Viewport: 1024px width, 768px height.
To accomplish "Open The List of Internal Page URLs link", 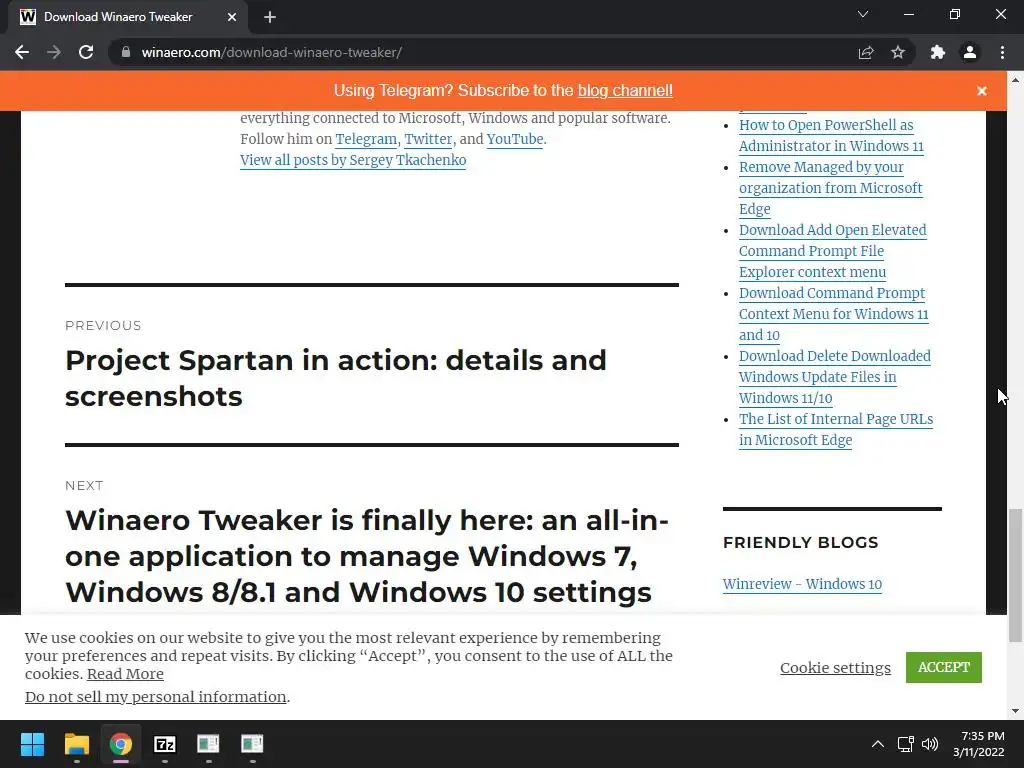I will point(836,430).
